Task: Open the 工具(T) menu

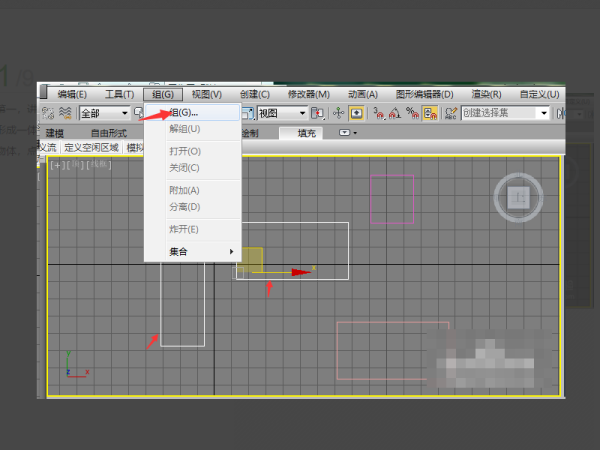Action: (120, 94)
